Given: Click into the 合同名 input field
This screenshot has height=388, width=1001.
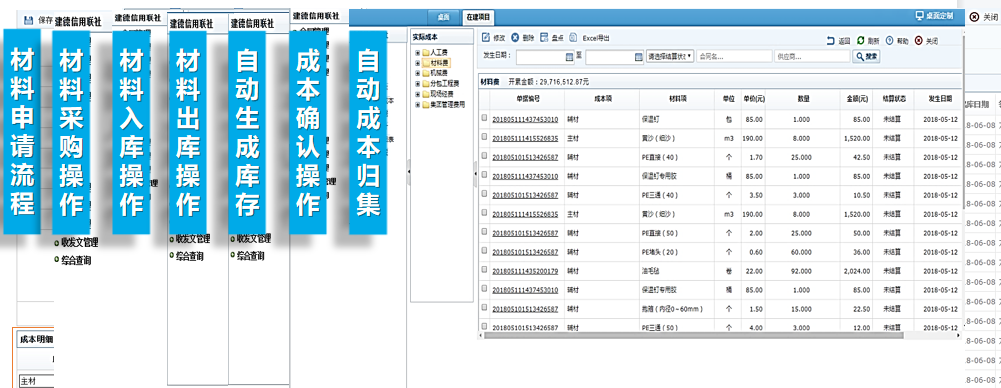Looking at the screenshot, I should tap(735, 56).
